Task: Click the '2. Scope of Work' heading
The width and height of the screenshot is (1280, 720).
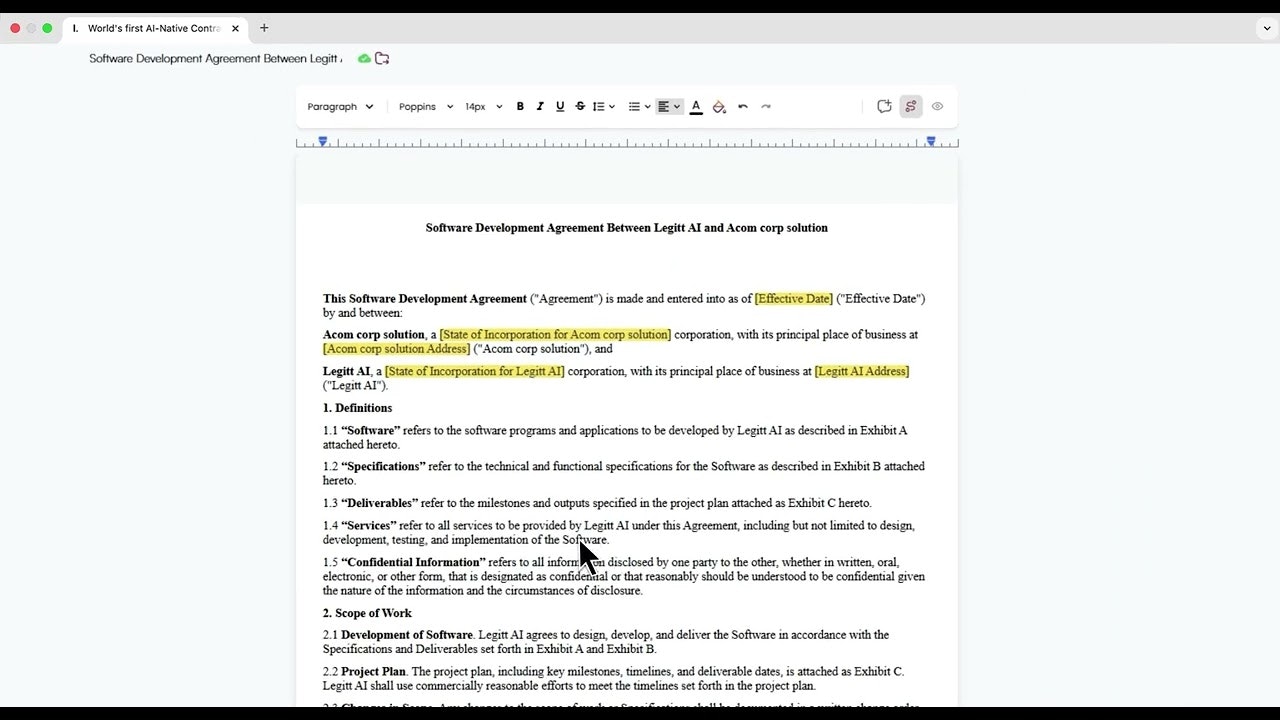Action: coord(367,613)
